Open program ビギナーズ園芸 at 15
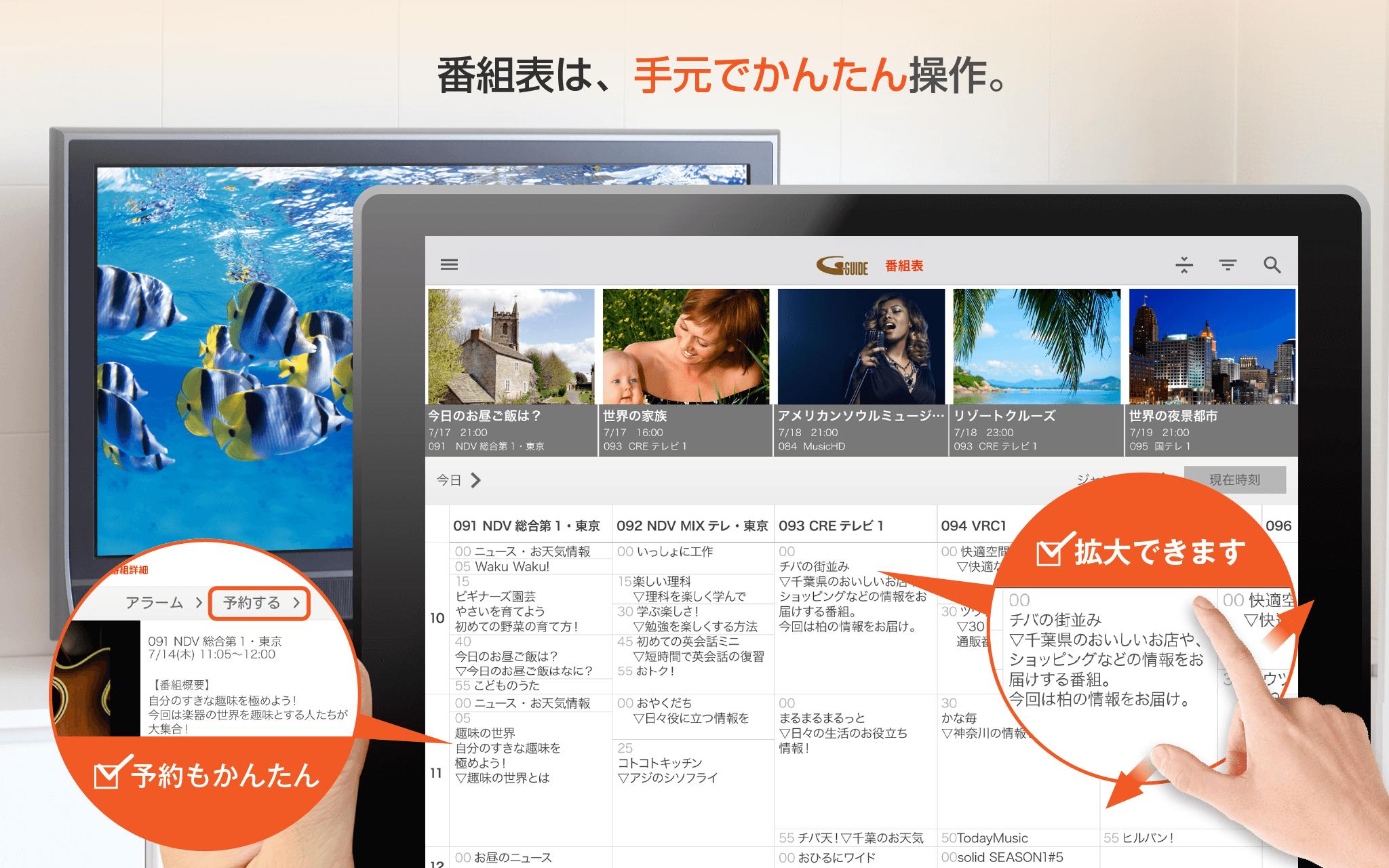Image resolution: width=1389 pixels, height=868 pixels. coord(531,604)
